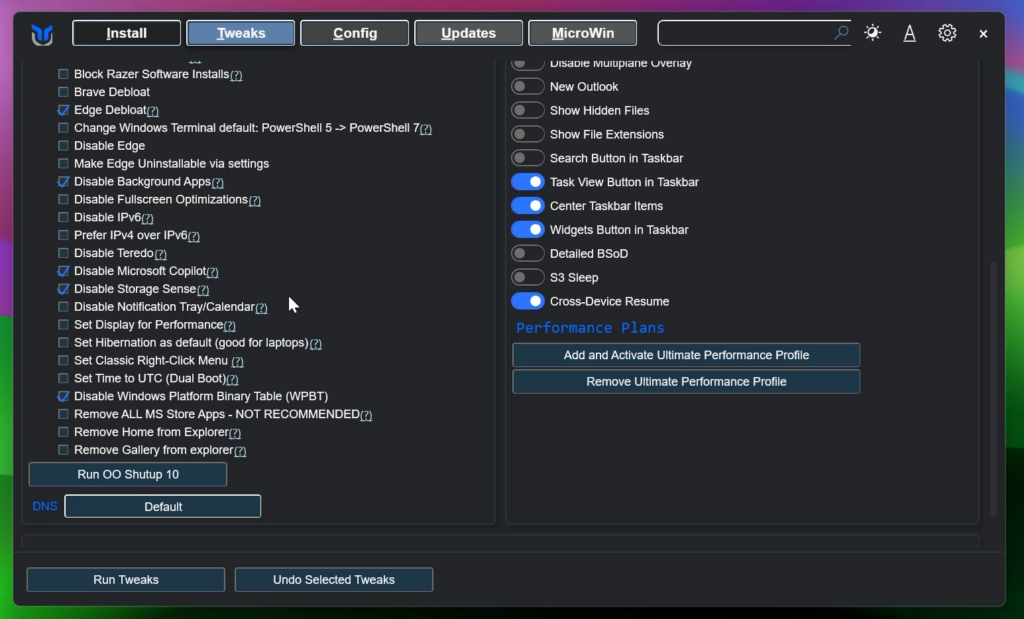Click Add and Activate Ultimate Performance Profile
The image size is (1024, 619).
point(686,355)
